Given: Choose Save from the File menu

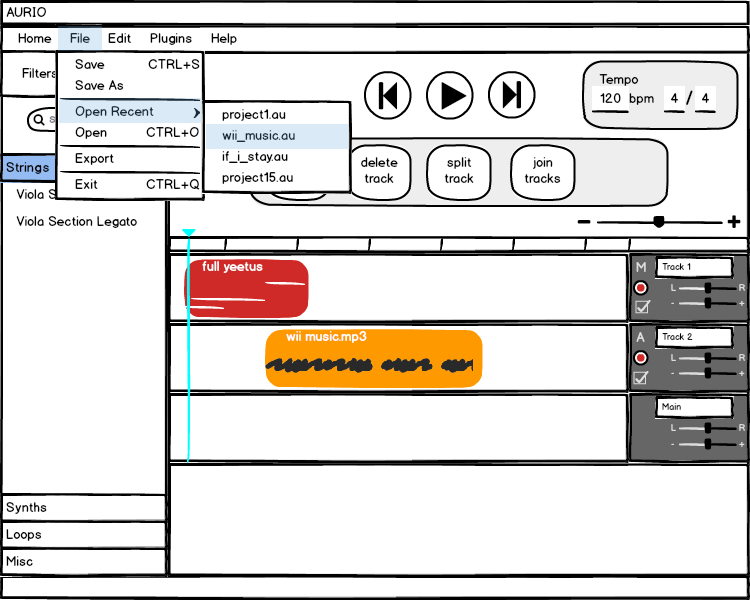Looking at the screenshot, I should (130, 64).
